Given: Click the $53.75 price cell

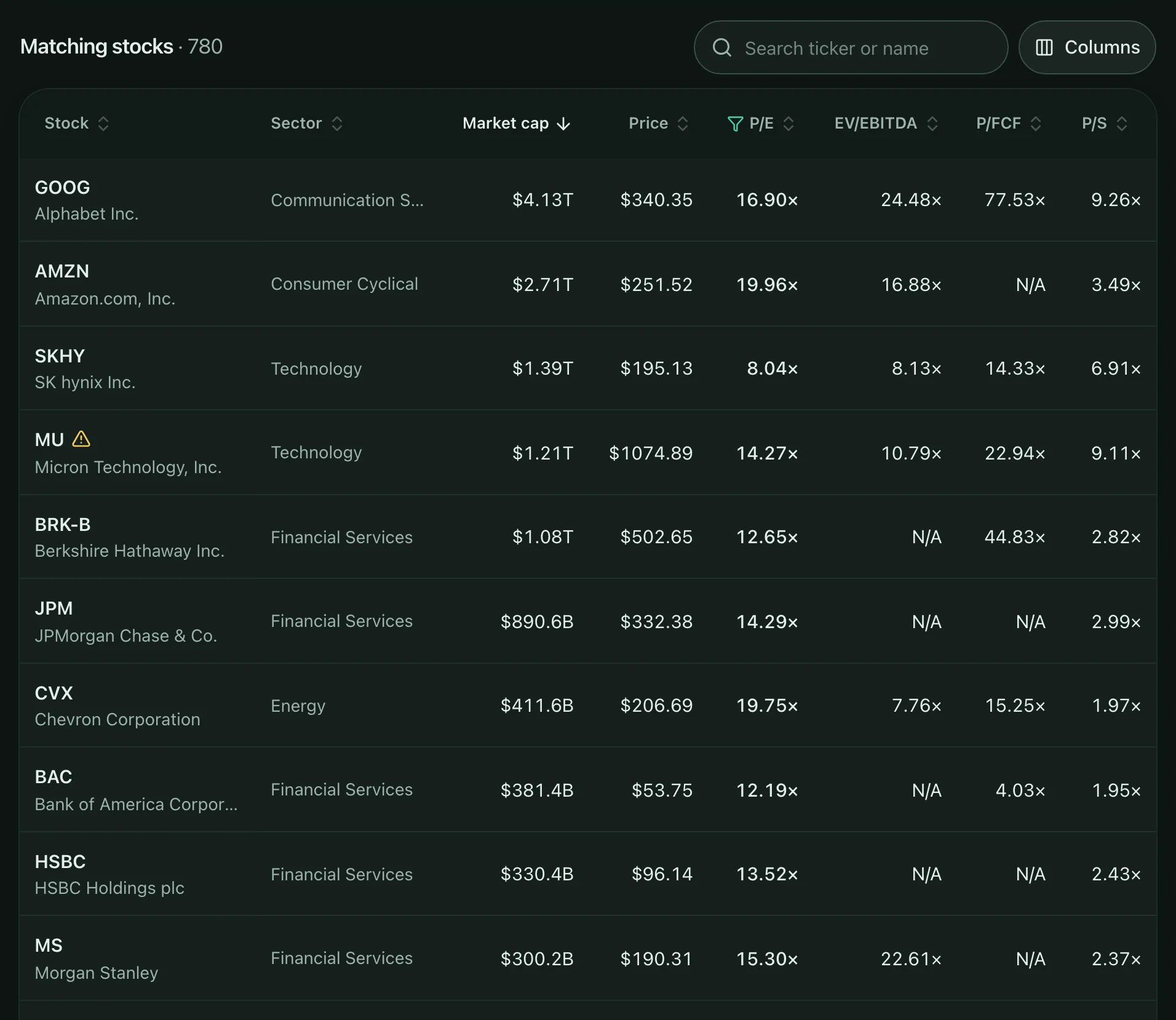Looking at the screenshot, I should 662,791.
